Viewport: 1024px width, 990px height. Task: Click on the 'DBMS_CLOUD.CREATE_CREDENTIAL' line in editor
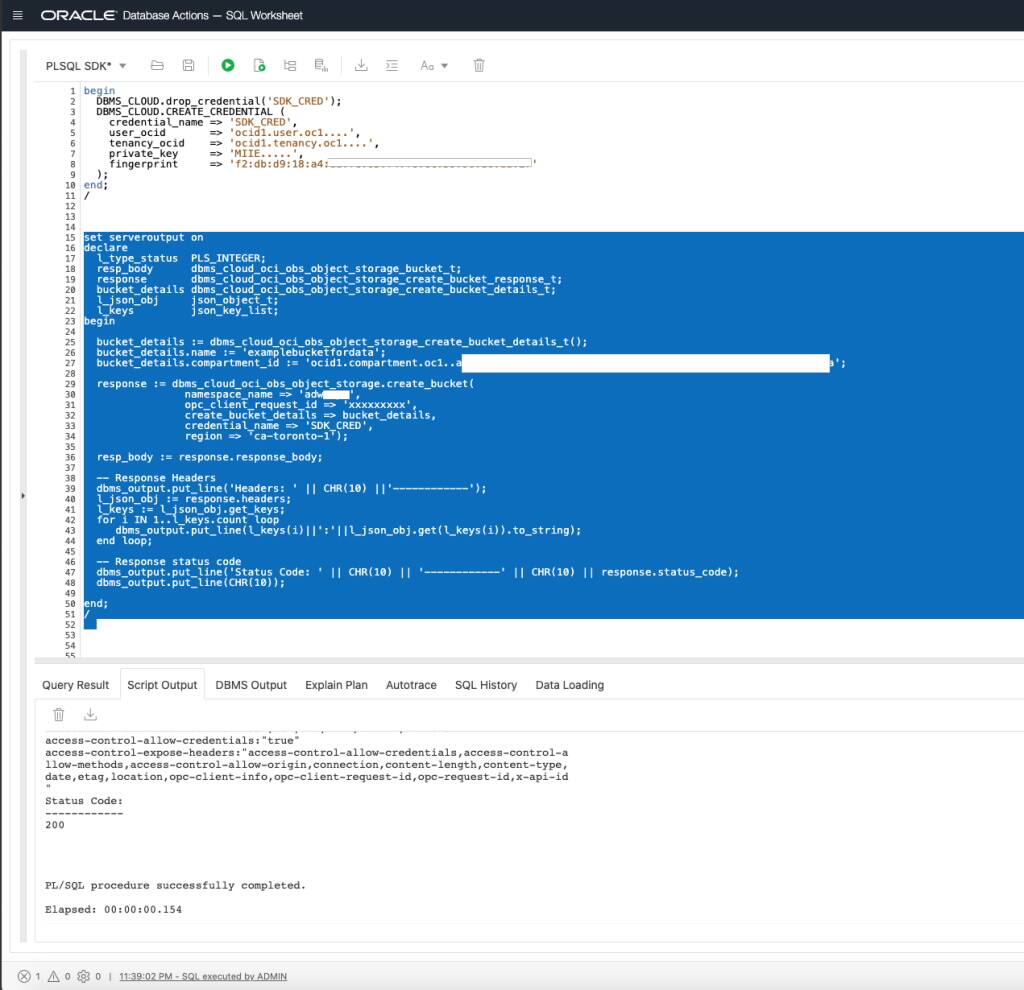191,112
